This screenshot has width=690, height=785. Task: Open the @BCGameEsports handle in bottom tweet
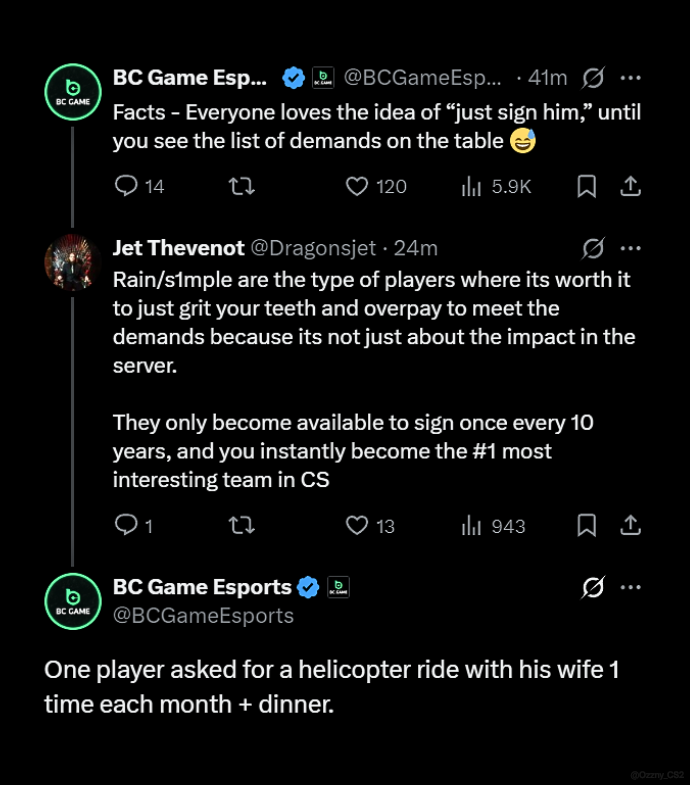[203, 616]
